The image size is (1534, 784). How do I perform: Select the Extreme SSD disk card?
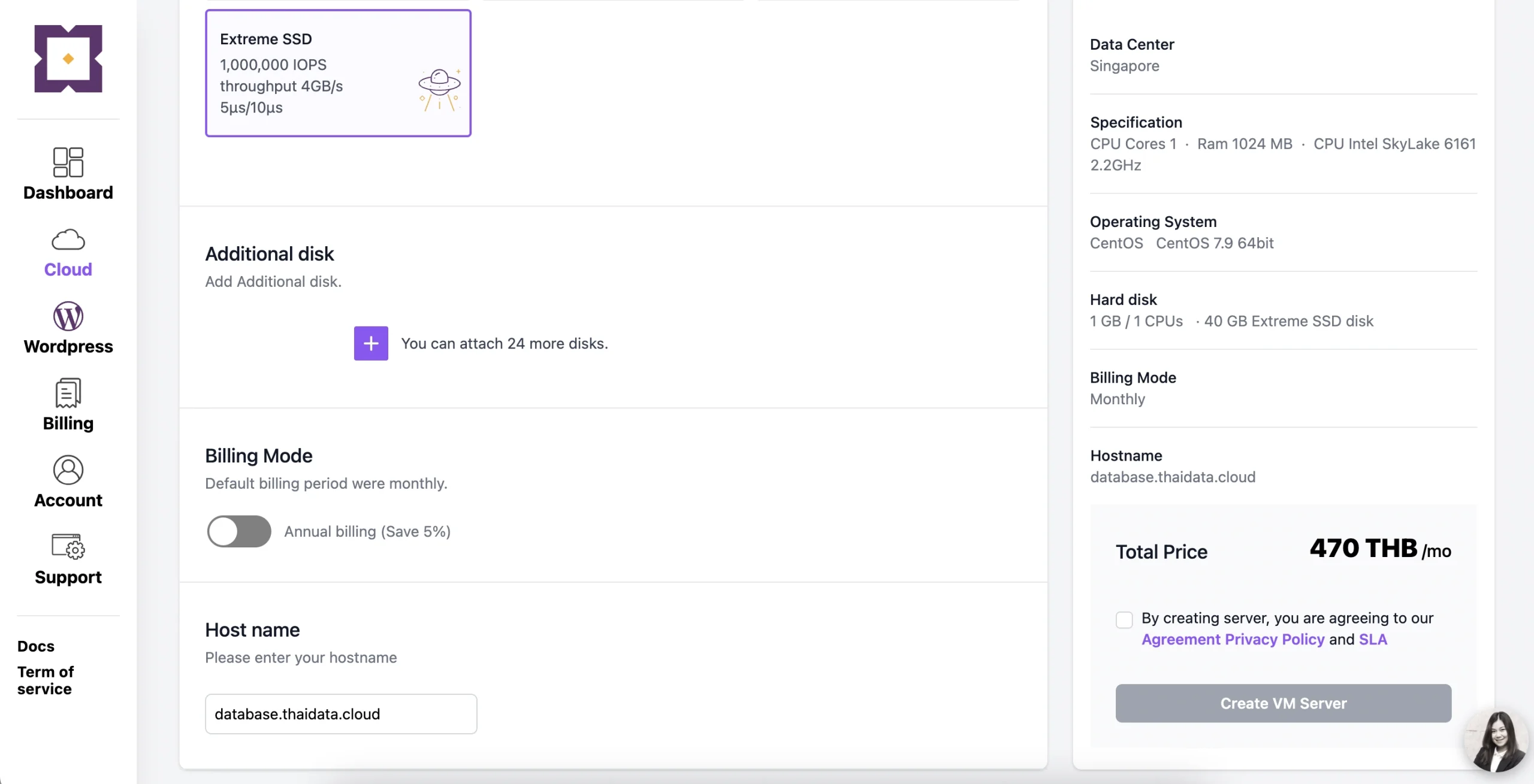click(338, 73)
